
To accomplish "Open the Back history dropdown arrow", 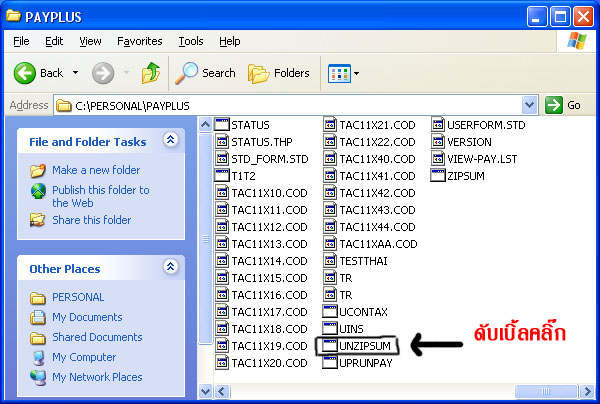I will (x=75, y=73).
